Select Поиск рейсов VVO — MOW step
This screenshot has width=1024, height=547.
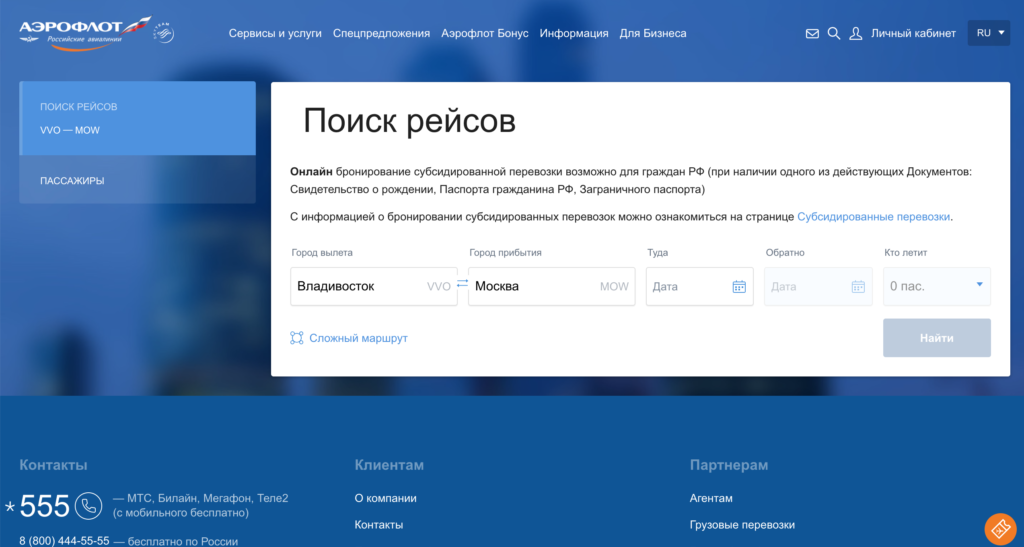point(137,118)
